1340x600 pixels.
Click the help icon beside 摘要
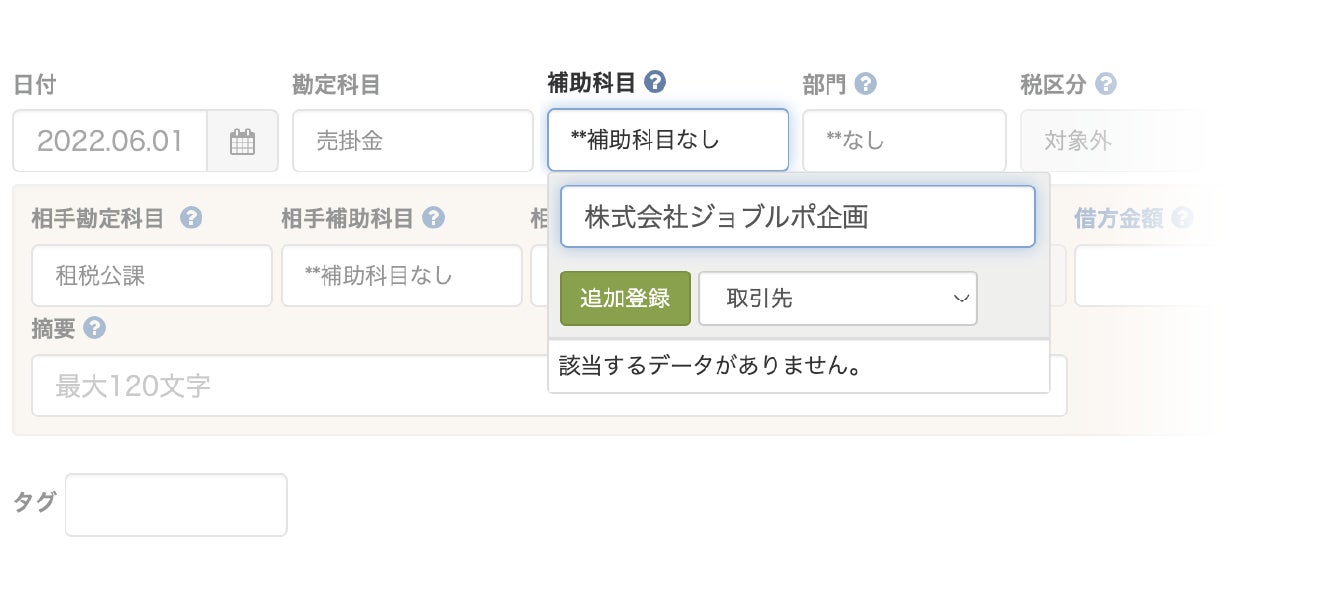pyautogui.click(x=95, y=328)
